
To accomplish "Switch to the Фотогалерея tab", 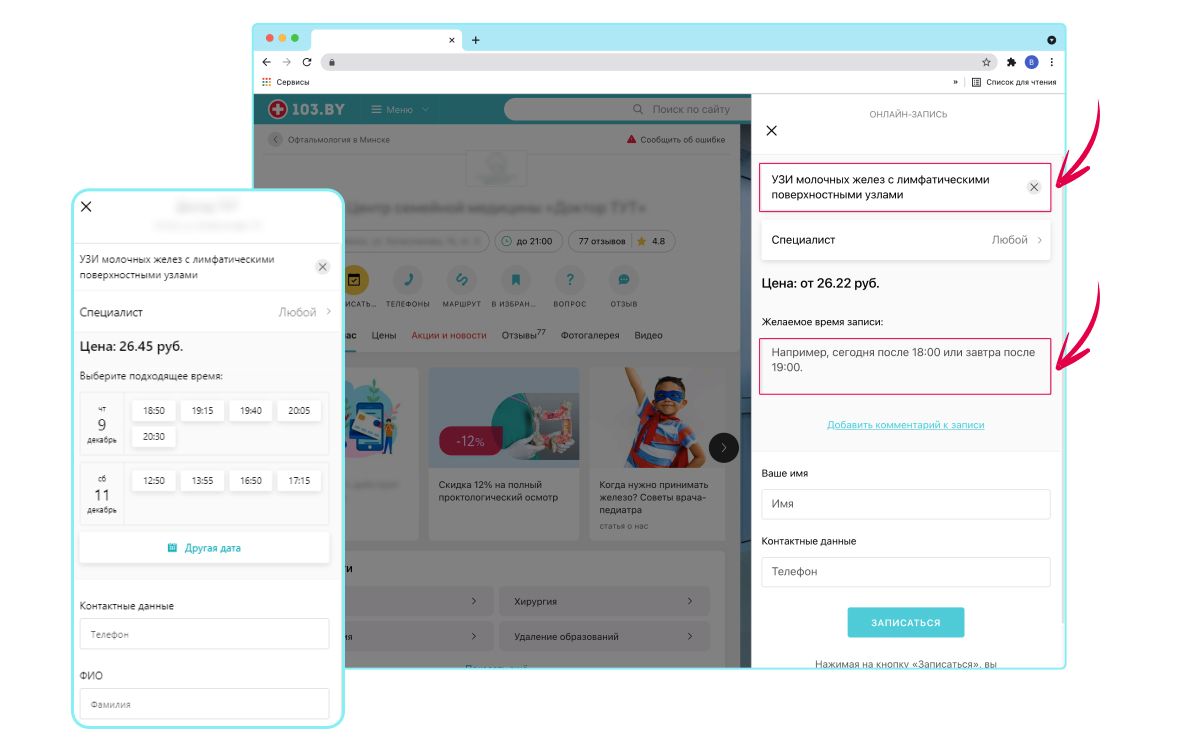I will point(590,336).
